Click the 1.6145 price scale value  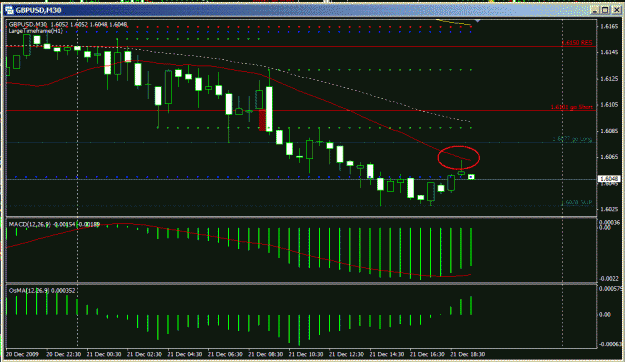(609, 53)
